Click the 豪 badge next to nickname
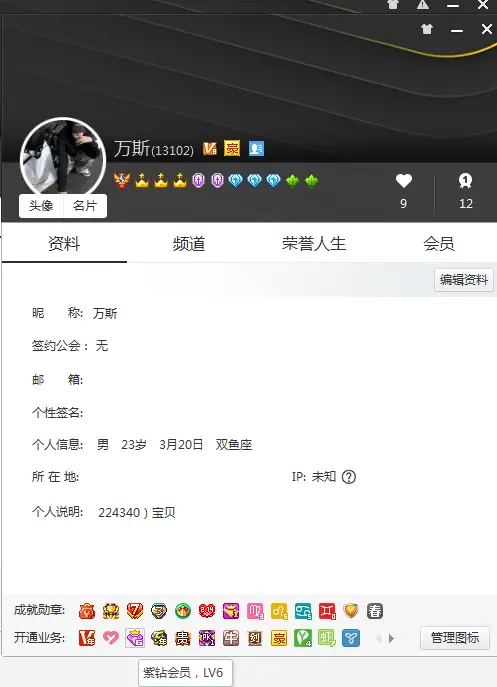 [232, 149]
